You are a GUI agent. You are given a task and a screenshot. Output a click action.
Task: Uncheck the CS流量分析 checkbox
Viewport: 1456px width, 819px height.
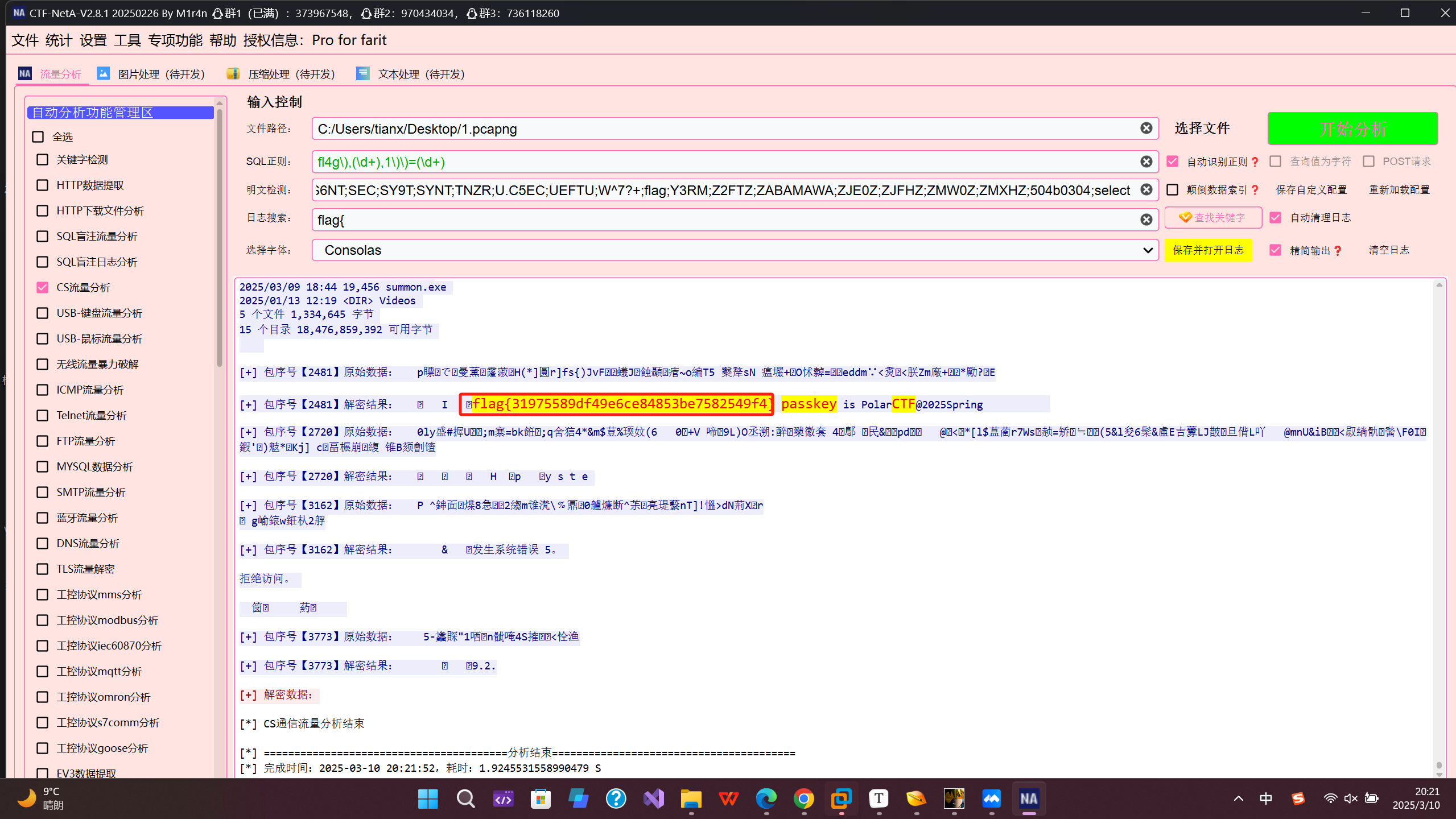[42, 287]
